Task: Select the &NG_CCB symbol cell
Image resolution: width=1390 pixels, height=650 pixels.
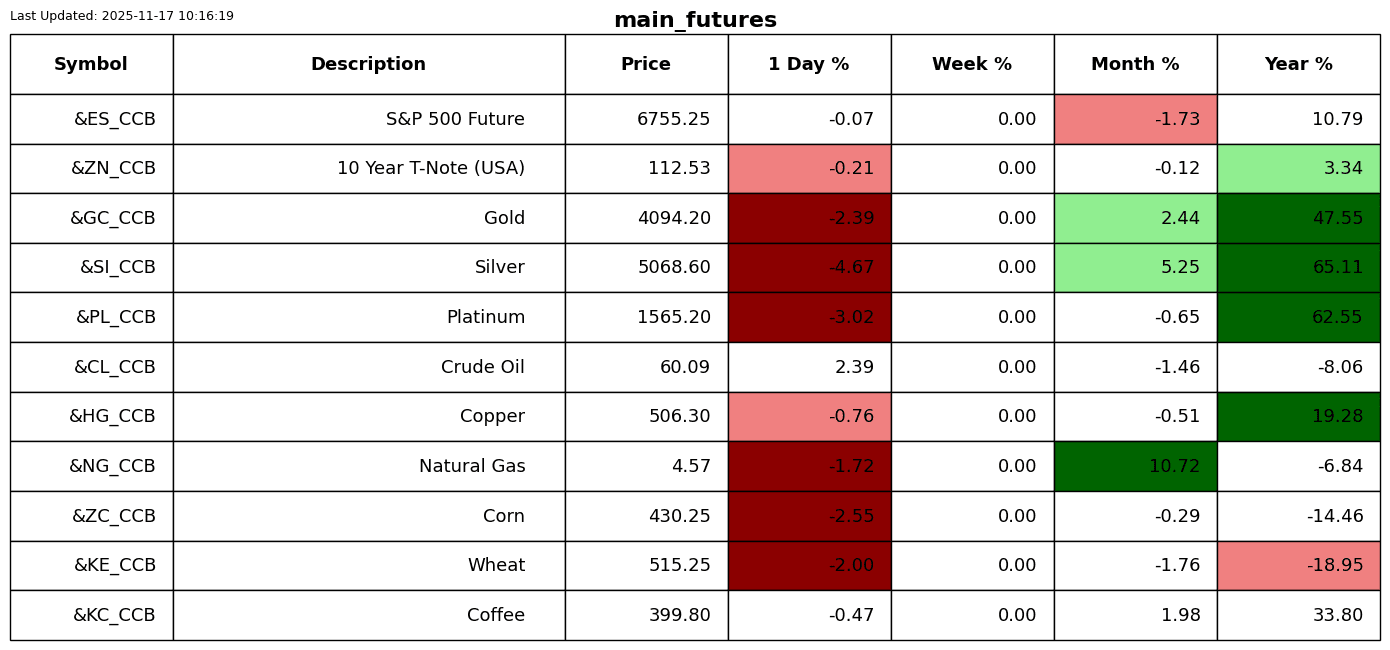Action: click(112, 467)
